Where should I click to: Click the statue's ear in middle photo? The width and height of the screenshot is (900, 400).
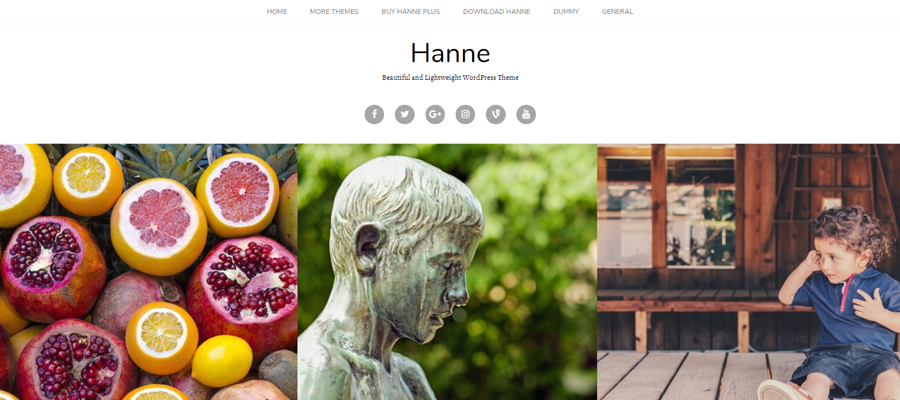tap(367, 248)
